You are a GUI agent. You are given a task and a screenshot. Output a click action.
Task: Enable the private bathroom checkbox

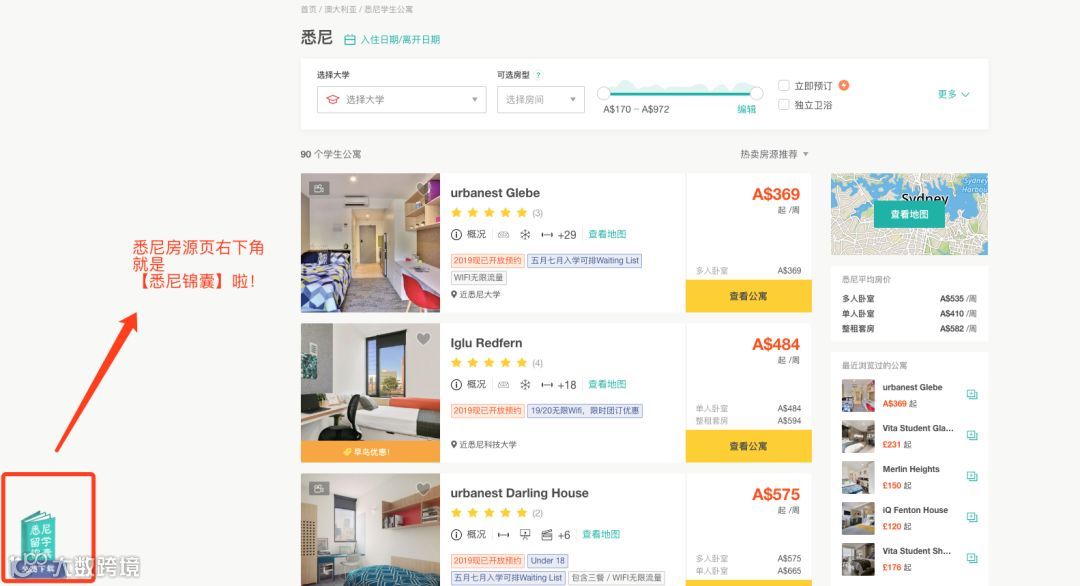click(x=783, y=105)
